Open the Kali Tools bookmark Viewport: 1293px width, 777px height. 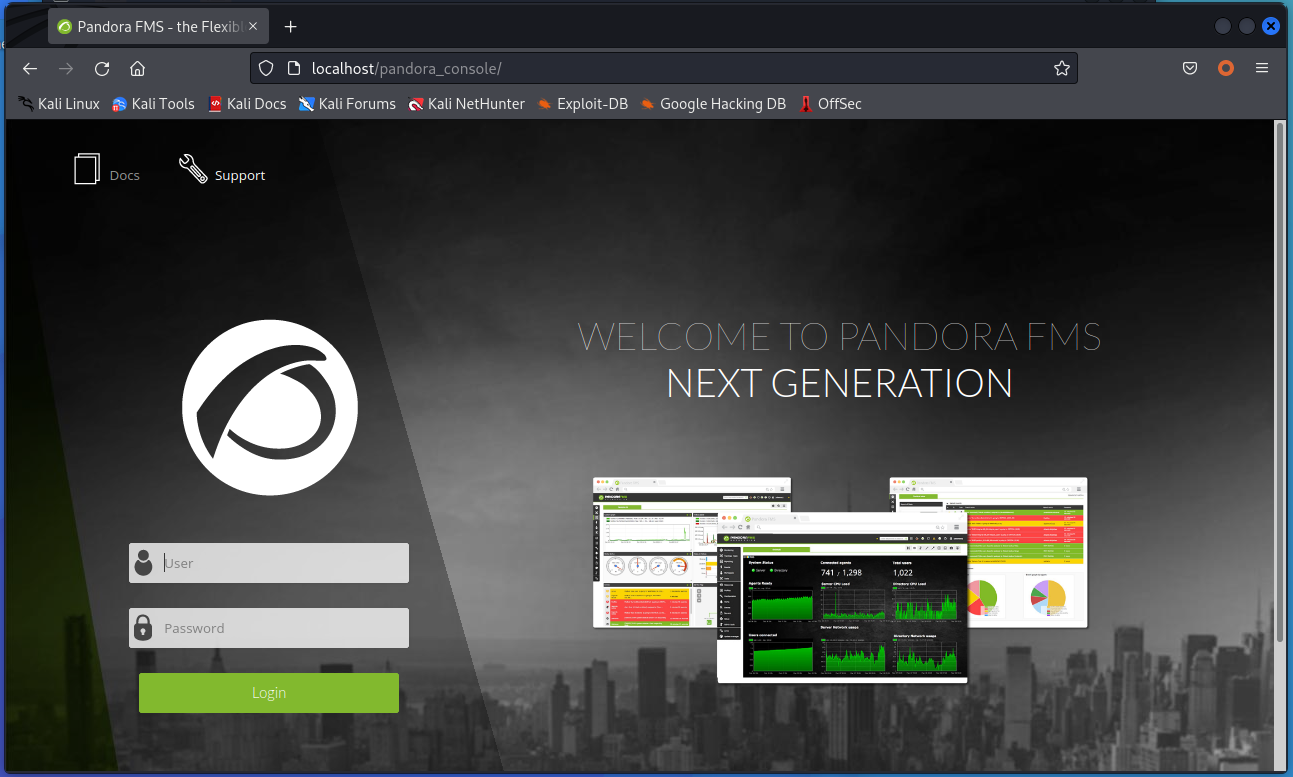pos(153,104)
